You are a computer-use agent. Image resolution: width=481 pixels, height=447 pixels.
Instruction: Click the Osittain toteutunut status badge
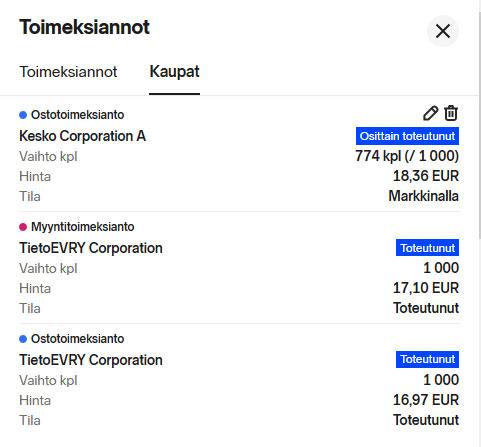click(x=407, y=136)
